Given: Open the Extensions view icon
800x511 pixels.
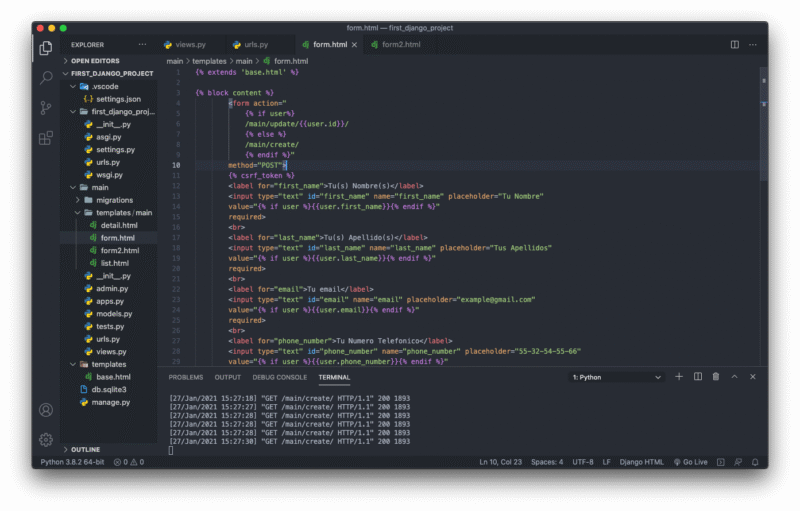Looking at the screenshot, I should point(46,137).
